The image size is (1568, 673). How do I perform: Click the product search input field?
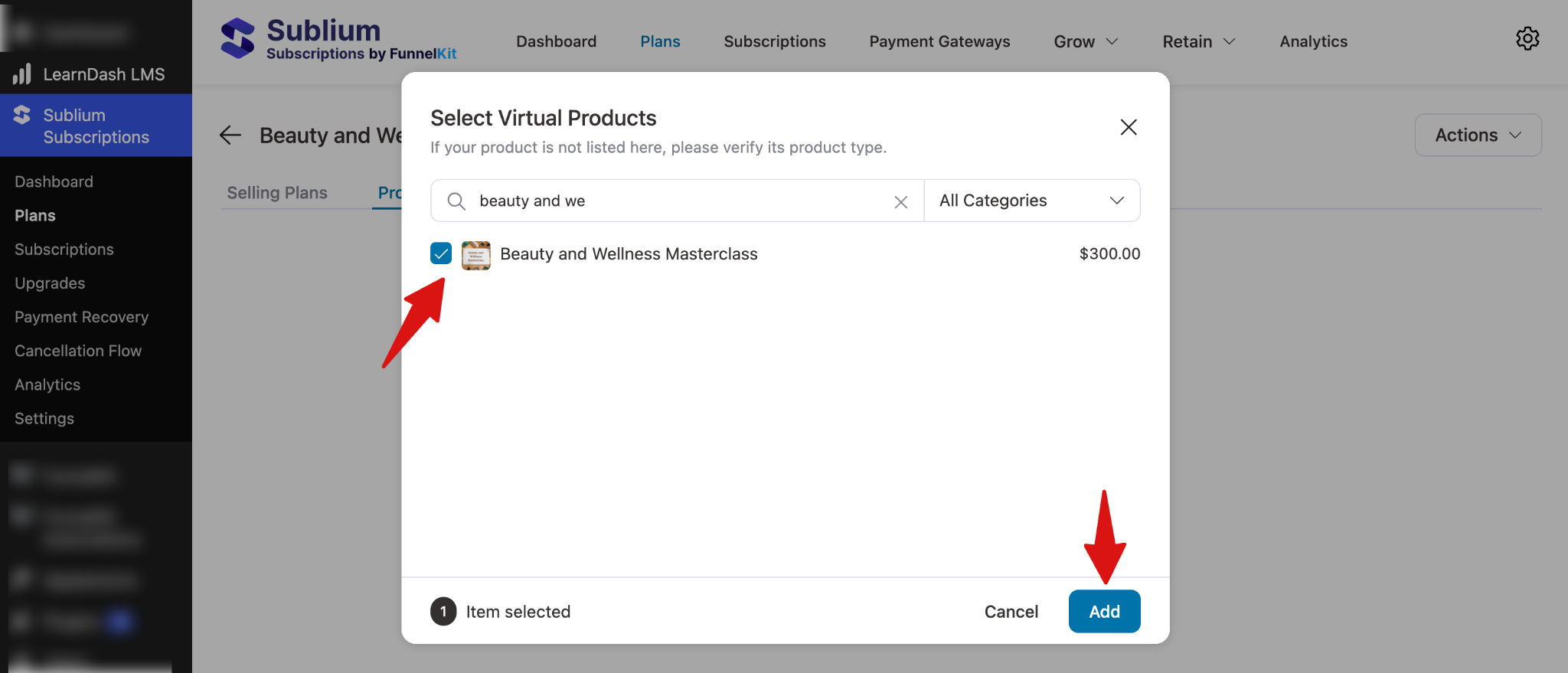click(x=678, y=201)
